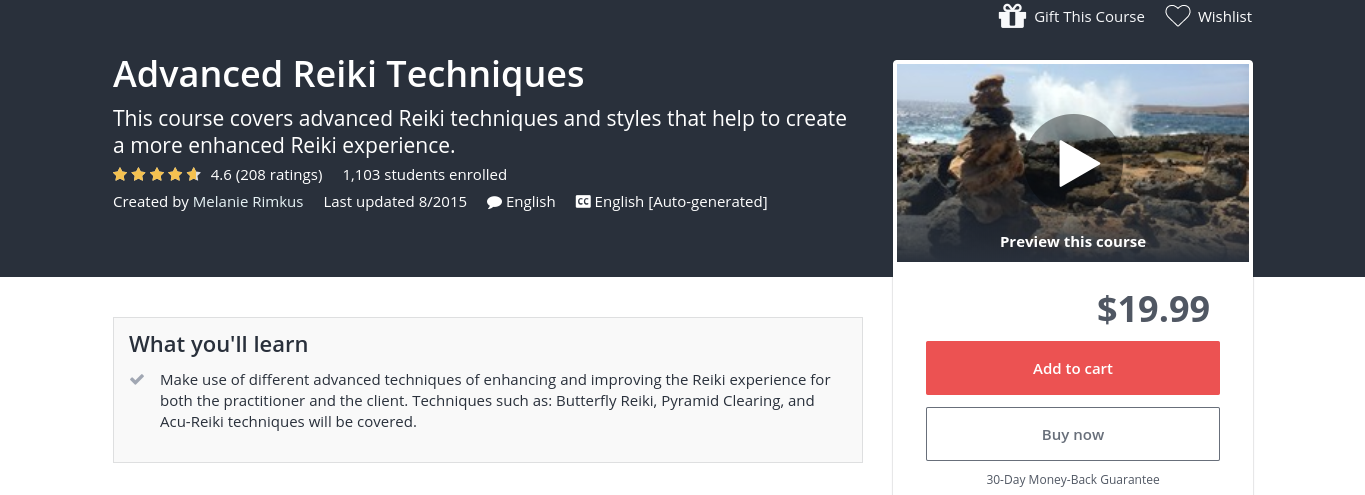1365x495 pixels.
Task: Click the 30-Day Money-Back Guarantee text
Action: click(1073, 480)
